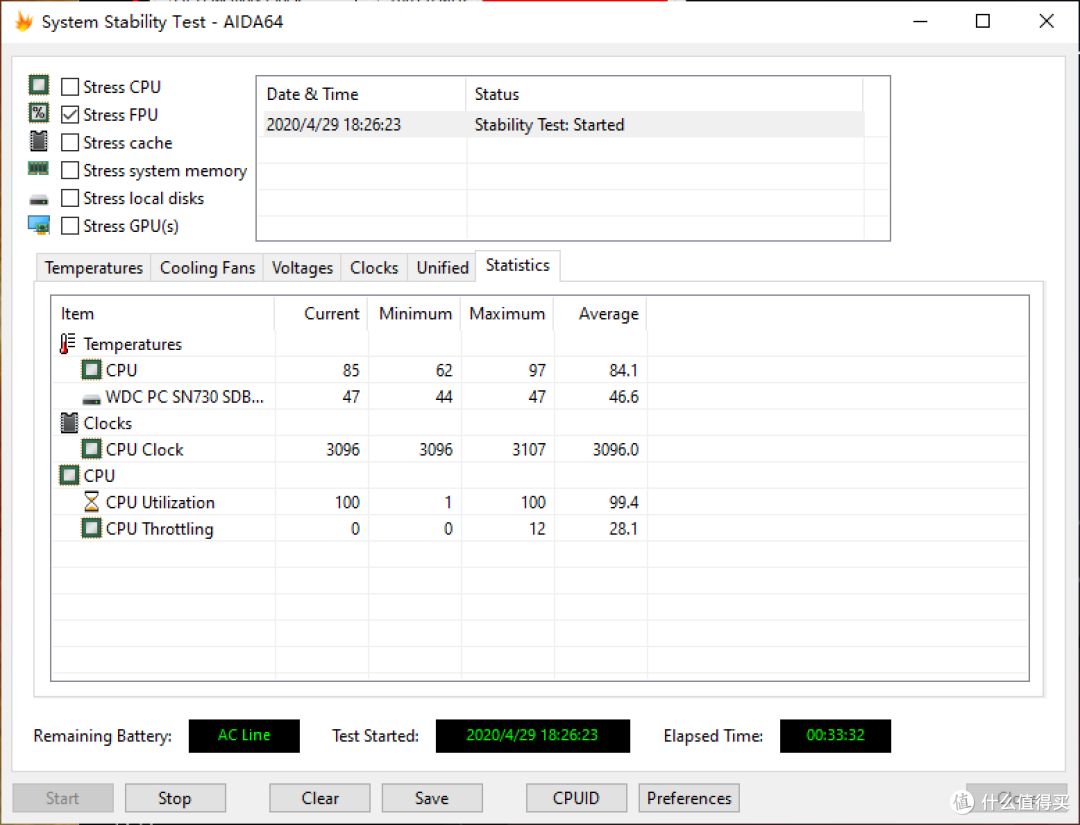1080x825 pixels.
Task: Click the cache chip icon beside Stress cache
Action: tap(39, 141)
